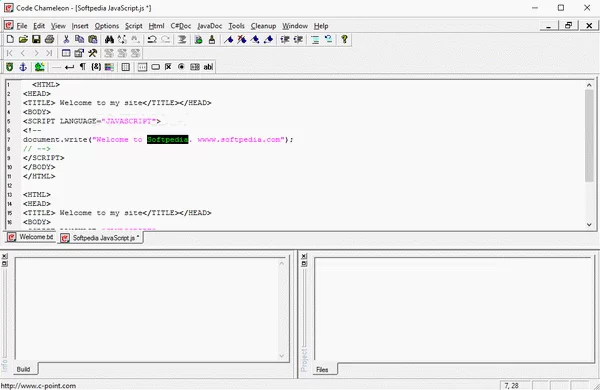600x390 pixels.
Task: Clear bookmarks with the red-crossed flag icon
Action: pos(241,39)
